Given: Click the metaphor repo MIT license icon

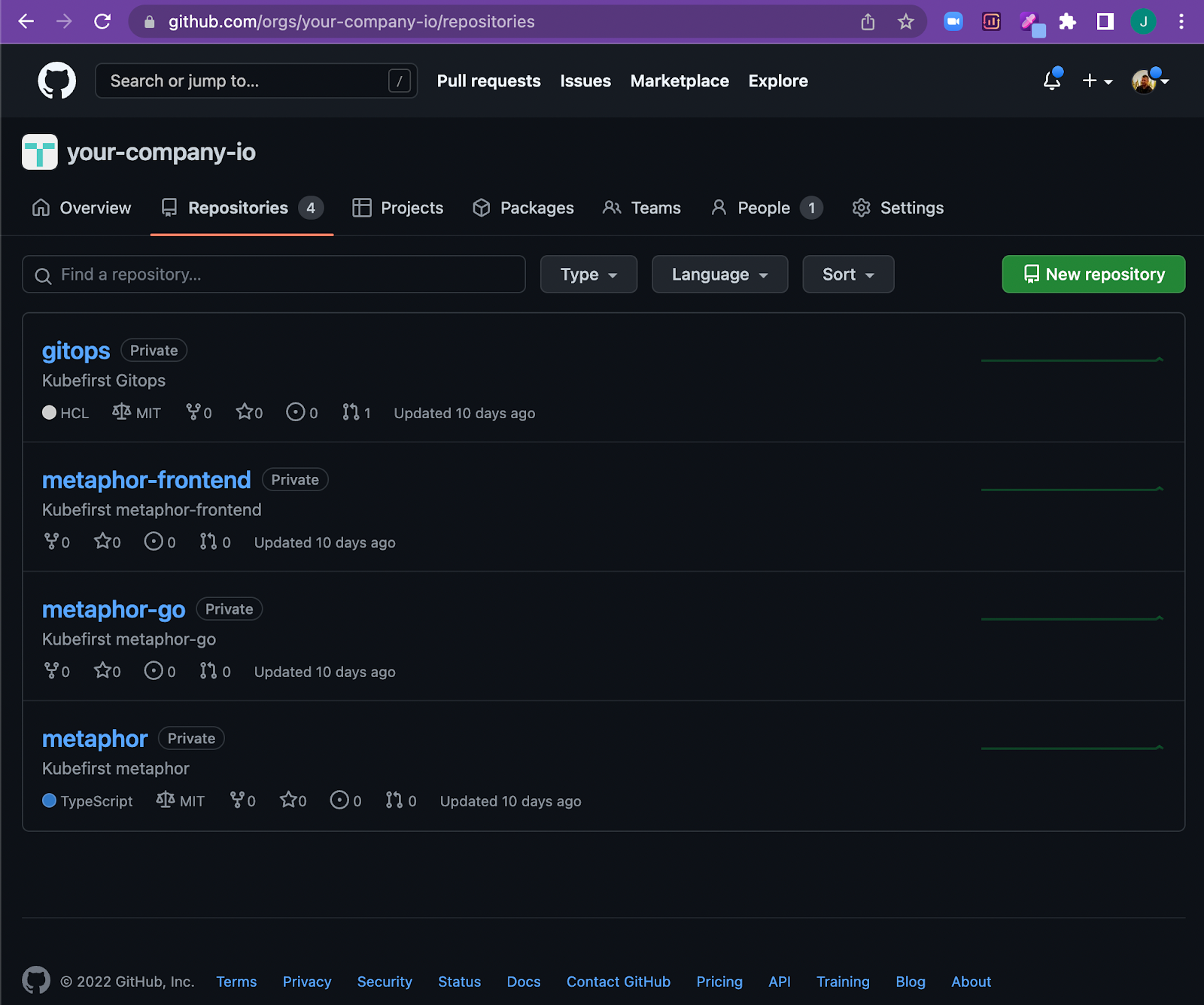Looking at the screenshot, I should [166, 800].
